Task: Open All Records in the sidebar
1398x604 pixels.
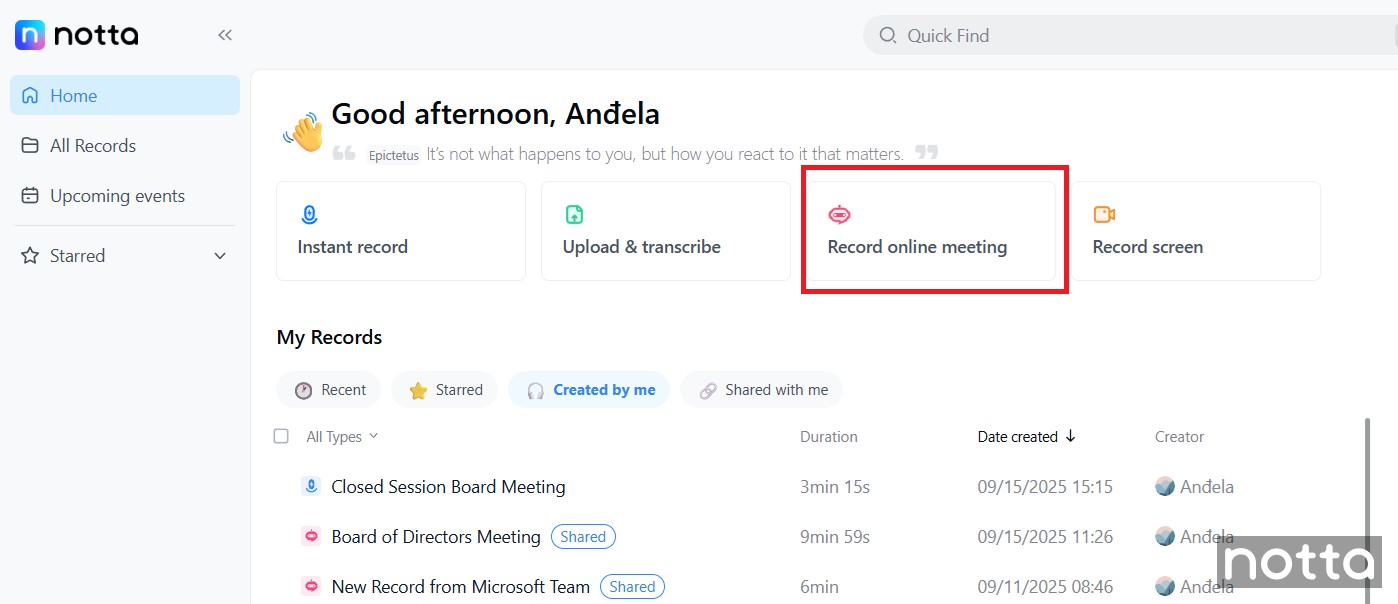Action: 92,146
